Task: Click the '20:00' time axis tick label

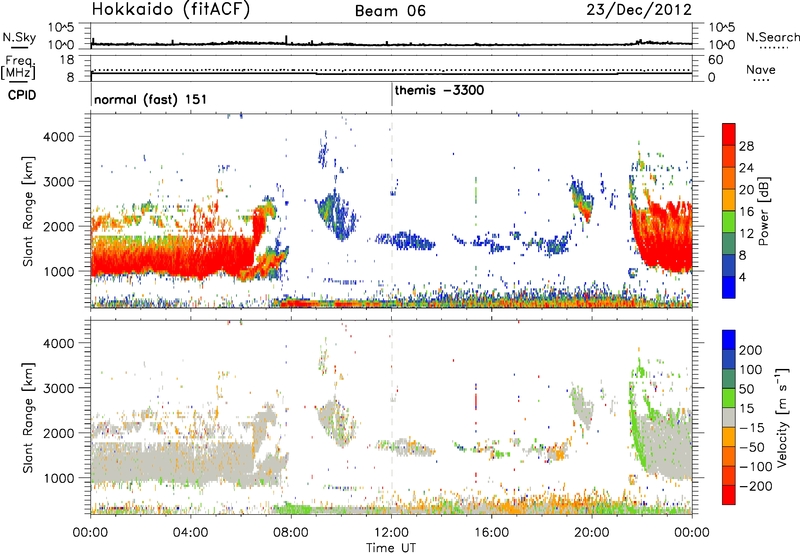Action: (x=592, y=533)
